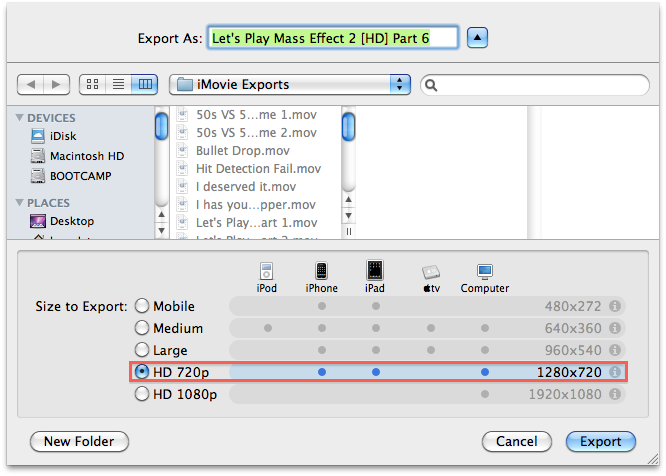Click the search magnifier icon
Image resolution: width=666 pixels, height=476 pixels.
pyautogui.click(x=431, y=85)
